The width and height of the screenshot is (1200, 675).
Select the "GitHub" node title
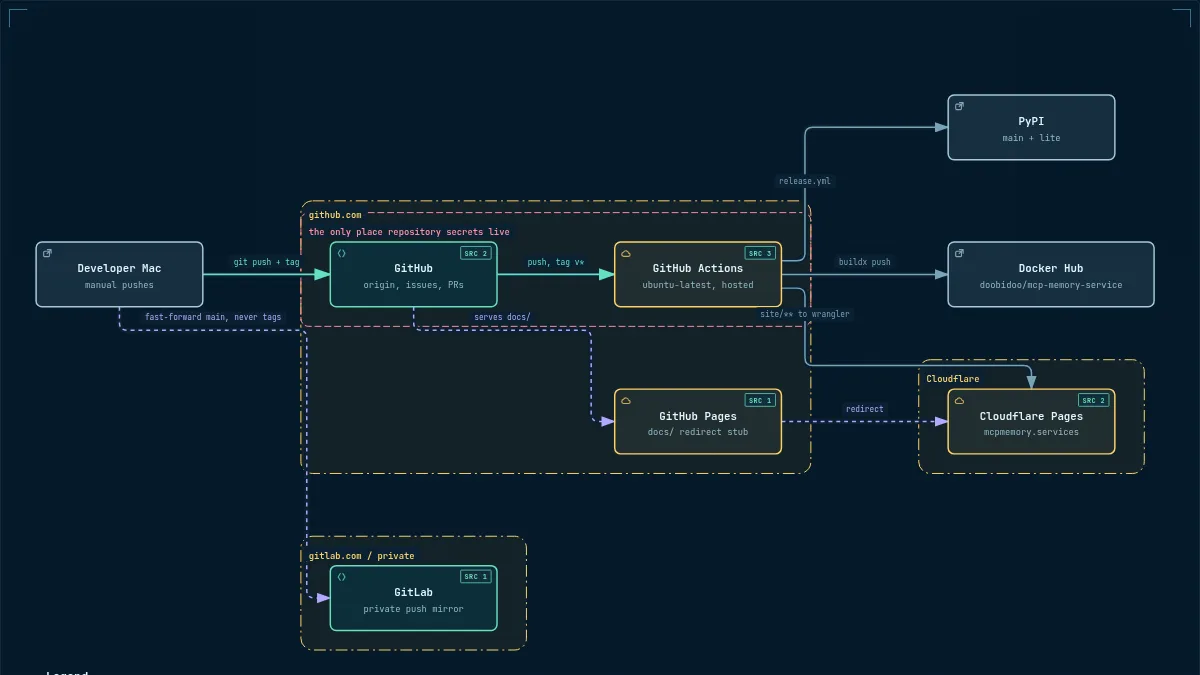pos(413,268)
